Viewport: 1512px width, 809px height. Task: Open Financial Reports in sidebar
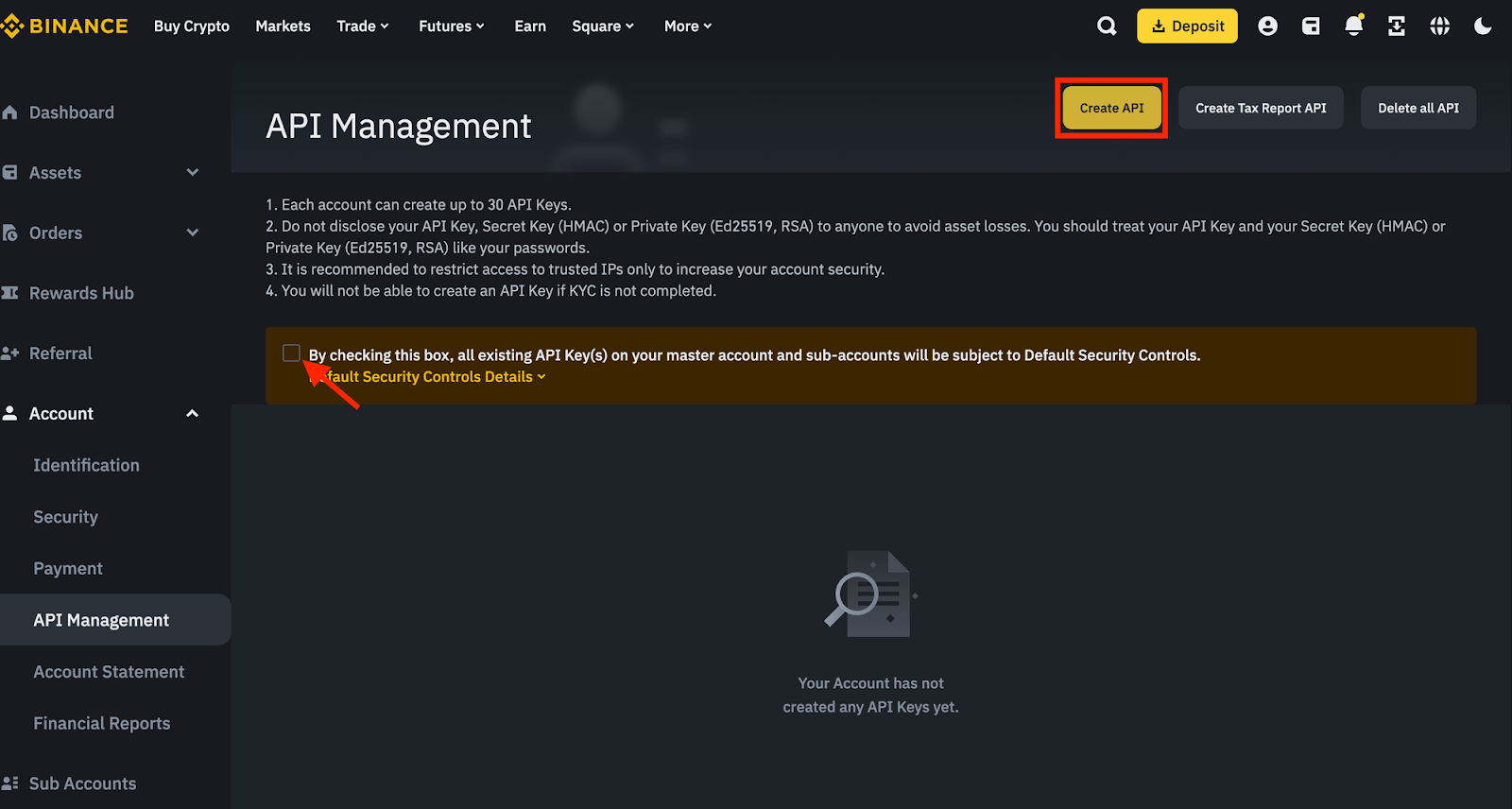click(x=102, y=723)
